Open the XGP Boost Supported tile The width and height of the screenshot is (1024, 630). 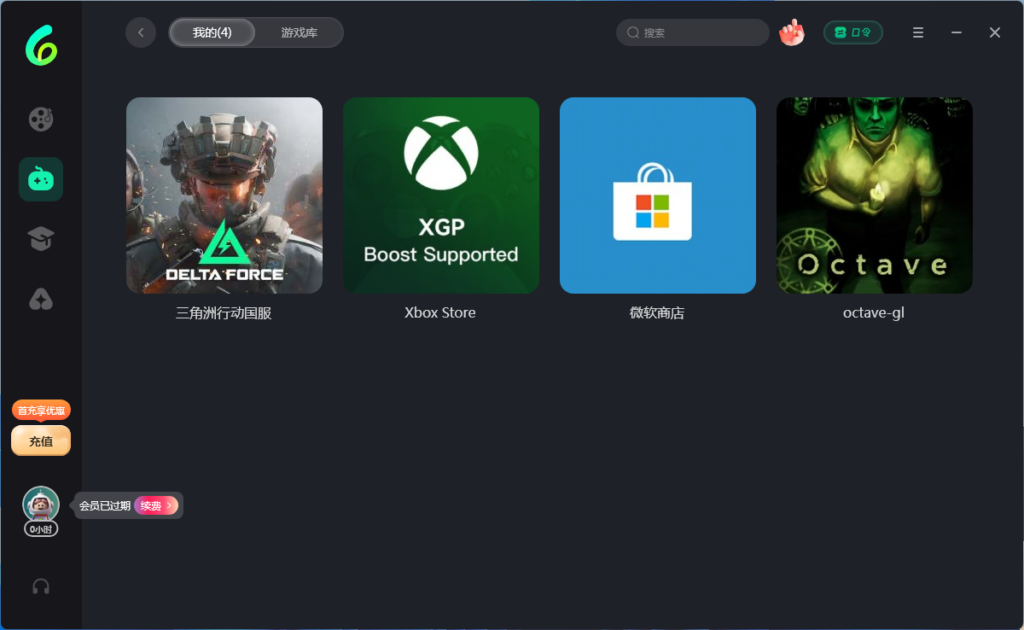441,195
